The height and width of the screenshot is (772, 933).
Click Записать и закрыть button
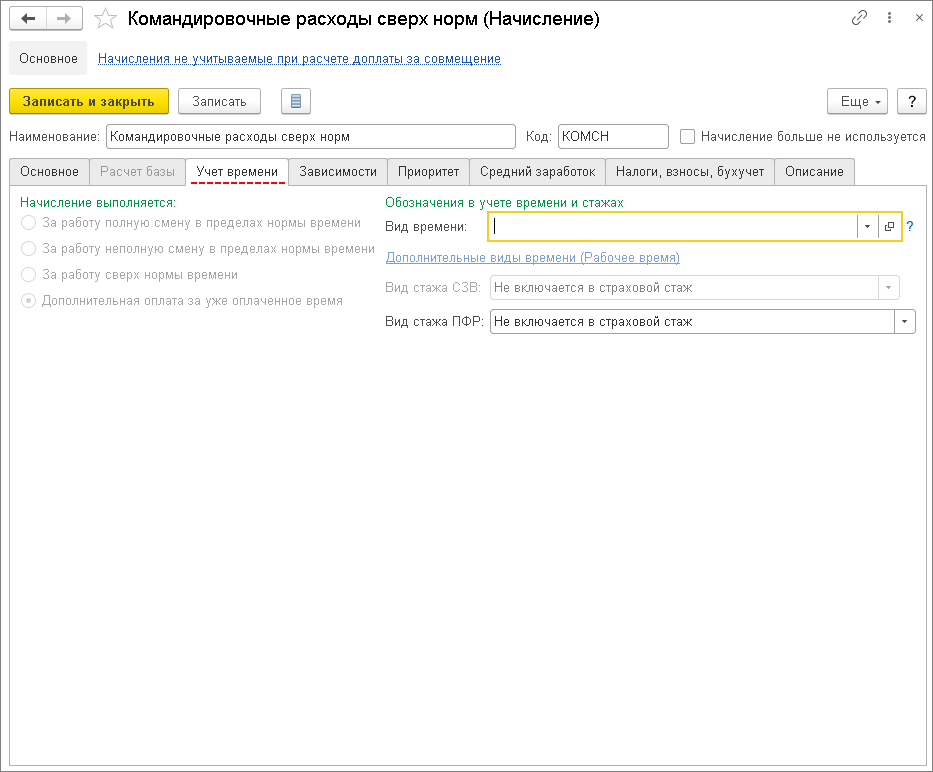[x=89, y=101]
